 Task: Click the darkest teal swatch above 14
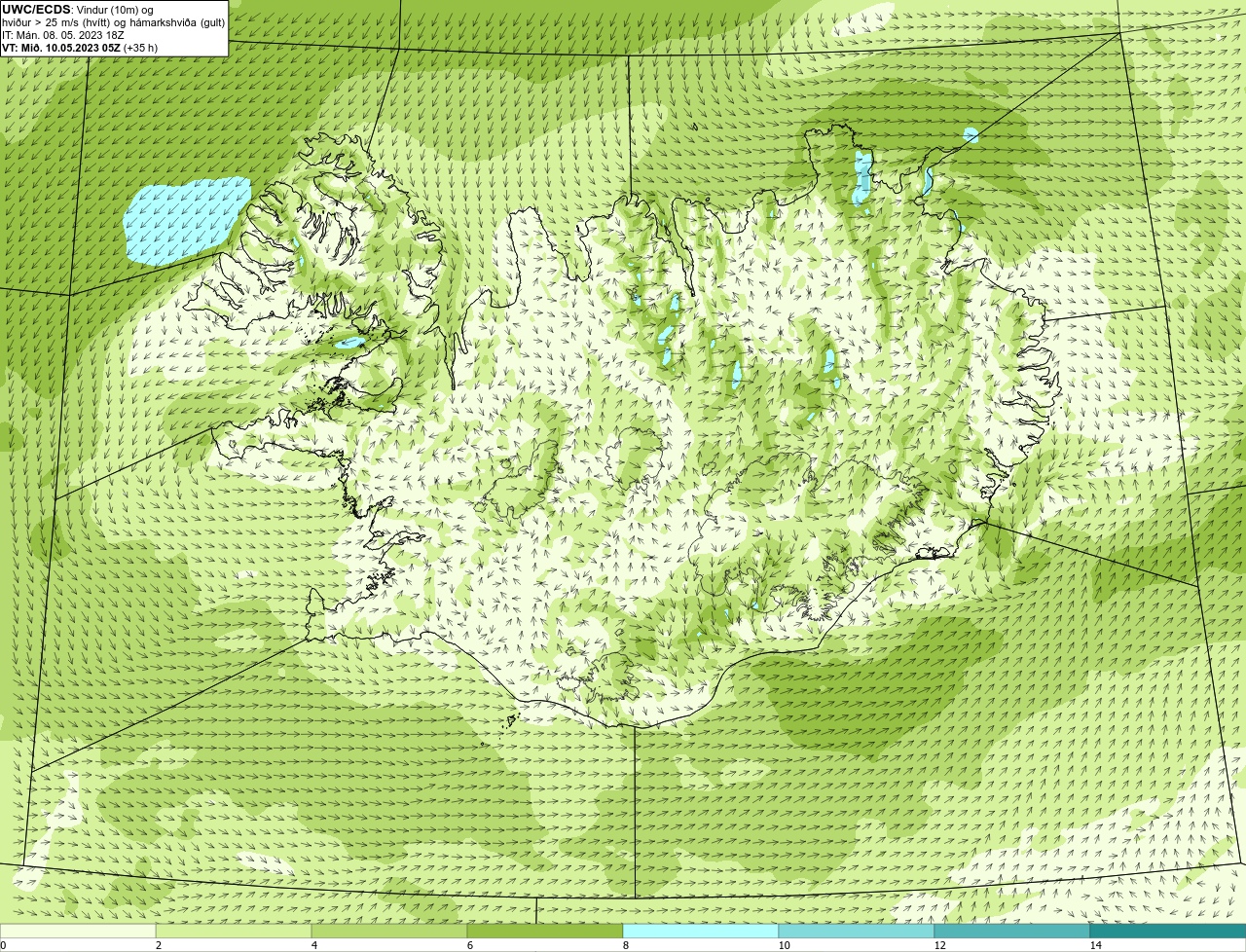(1168, 931)
